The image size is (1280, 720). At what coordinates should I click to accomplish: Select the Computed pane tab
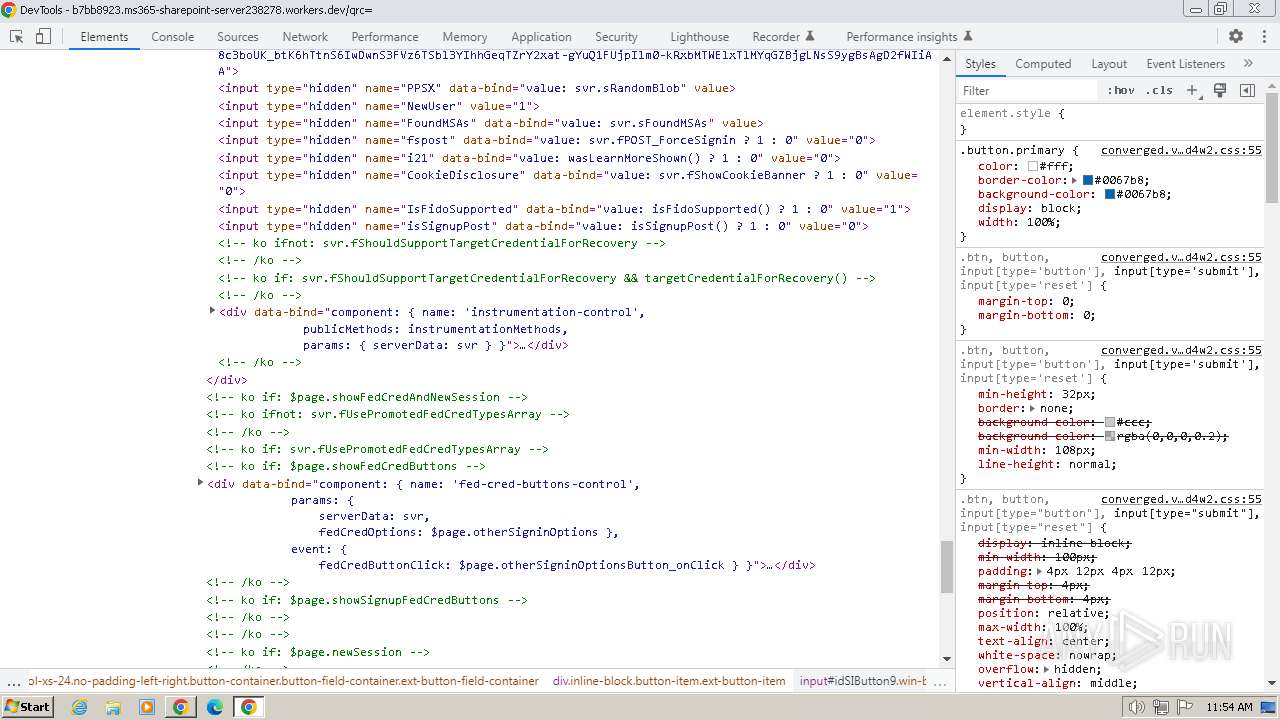(x=1043, y=63)
